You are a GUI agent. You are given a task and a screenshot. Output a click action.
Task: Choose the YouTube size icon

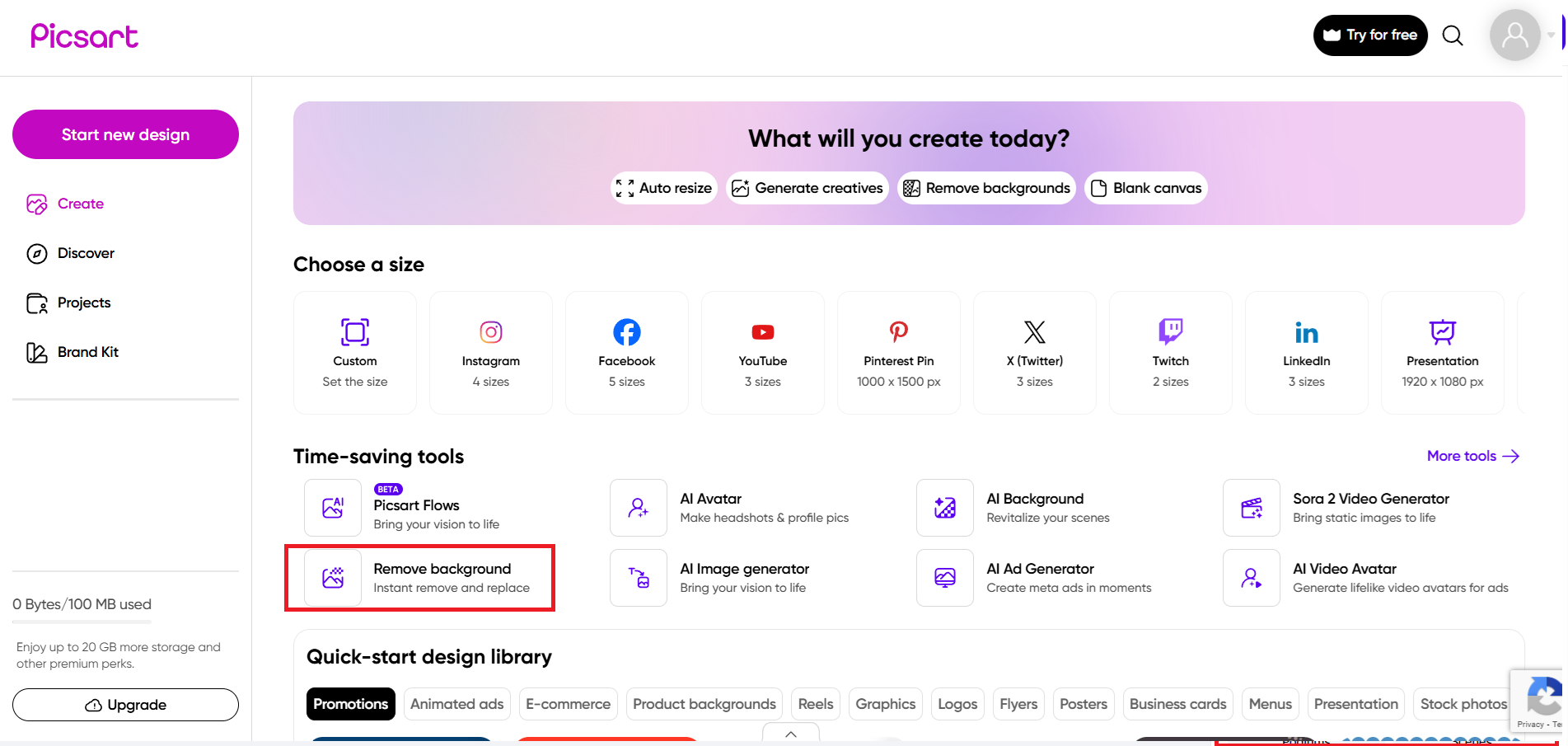tap(763, 332)
